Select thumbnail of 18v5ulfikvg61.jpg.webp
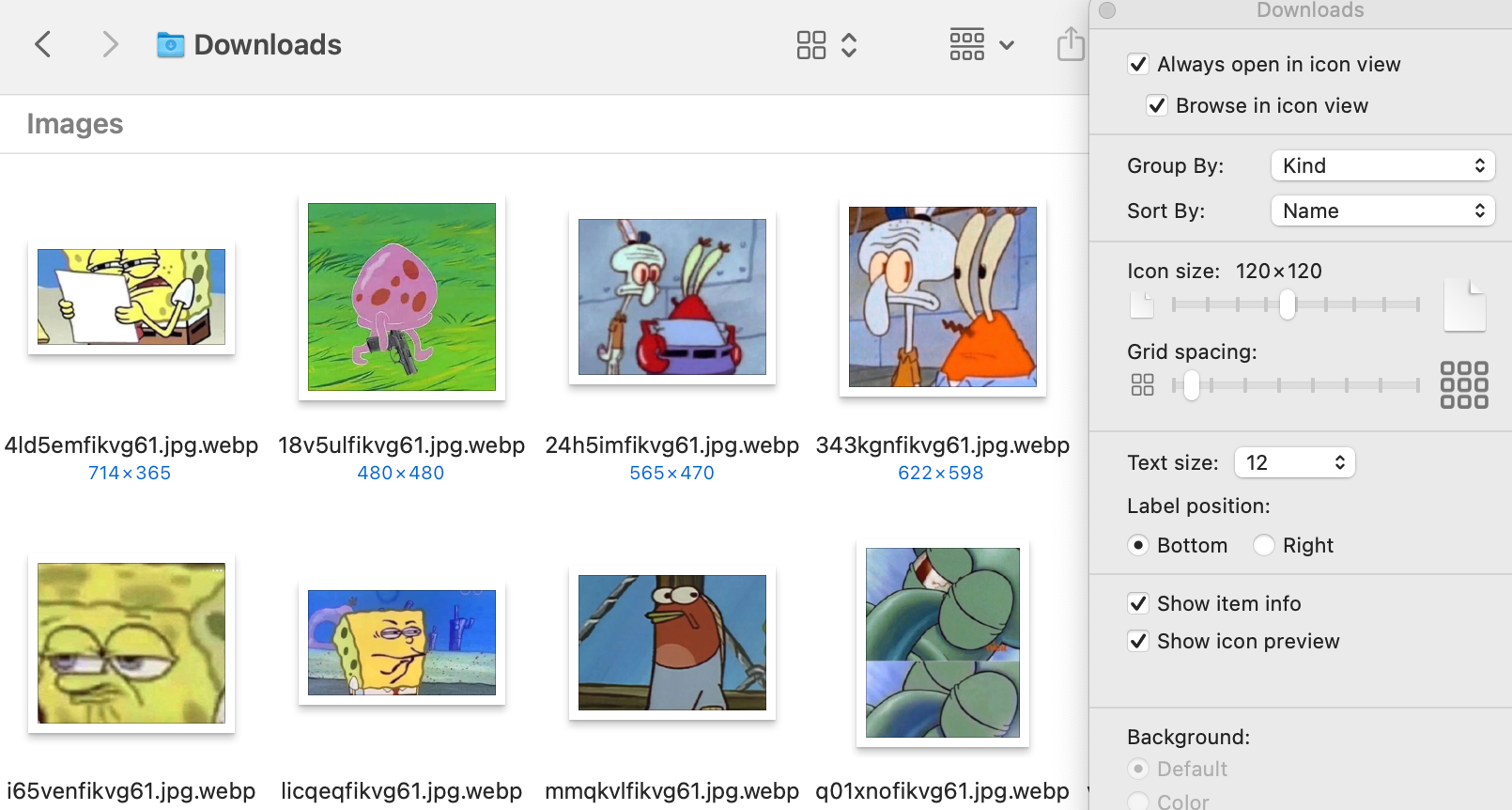The height and width of the screenshot is (810, 1512). click(x=402, y=297)
